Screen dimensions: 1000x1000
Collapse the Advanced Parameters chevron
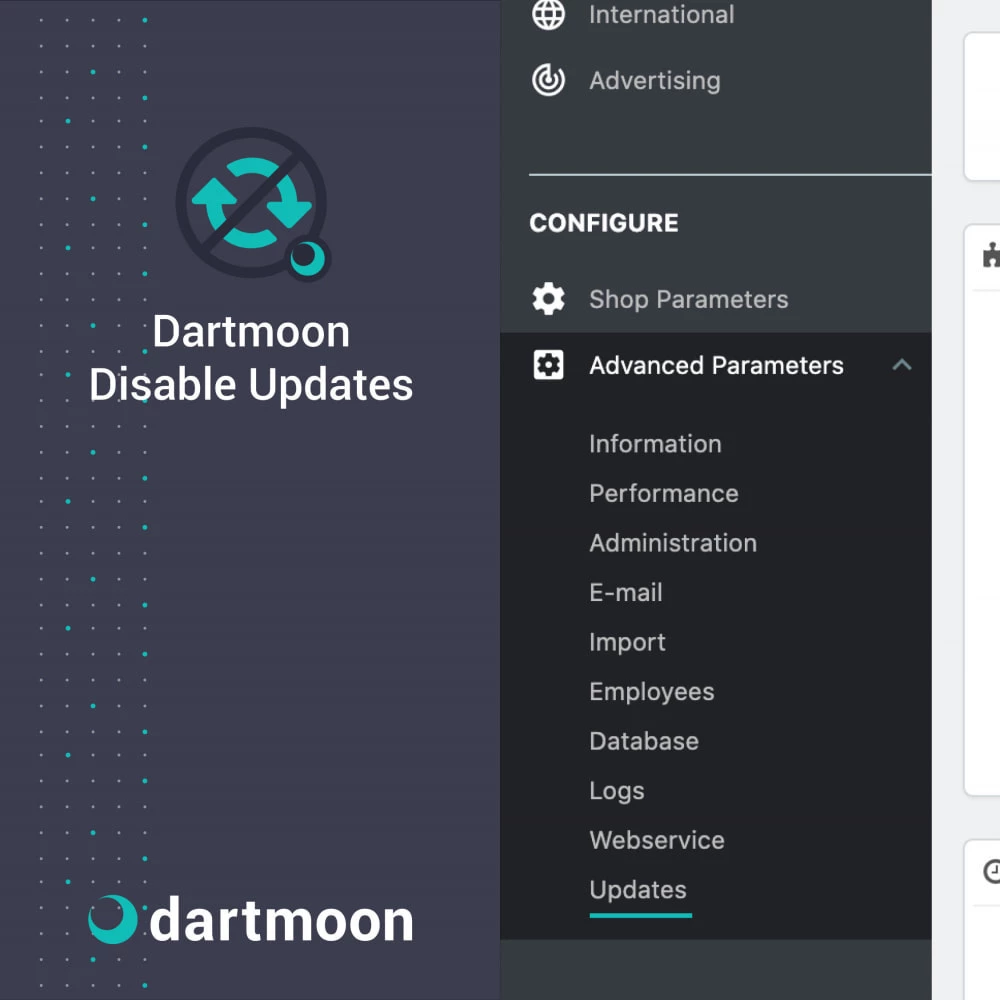pyautogui.click(x=902, y=365)
